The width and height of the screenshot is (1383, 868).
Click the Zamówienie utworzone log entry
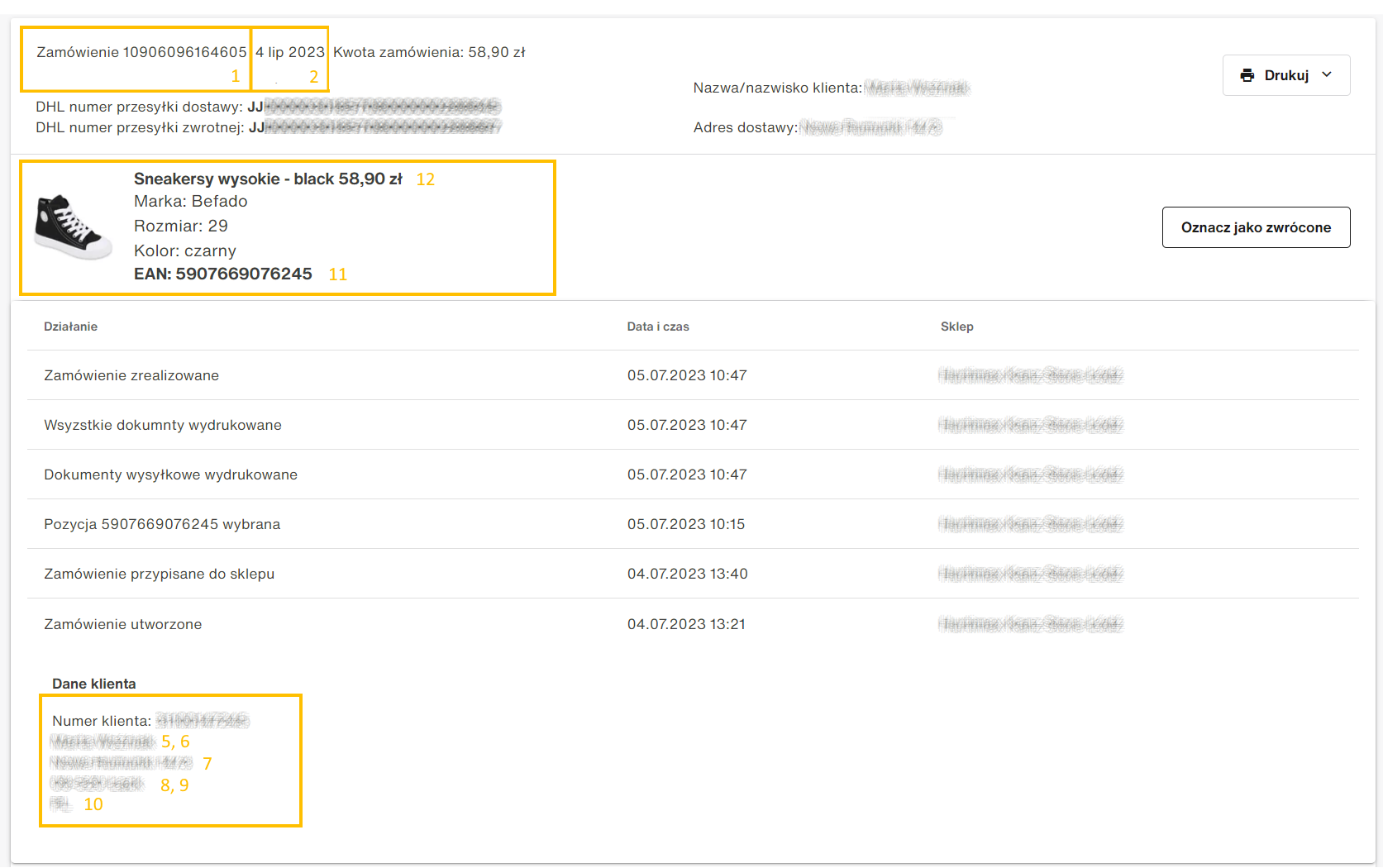pyautogui.click(x=122, y=624)
